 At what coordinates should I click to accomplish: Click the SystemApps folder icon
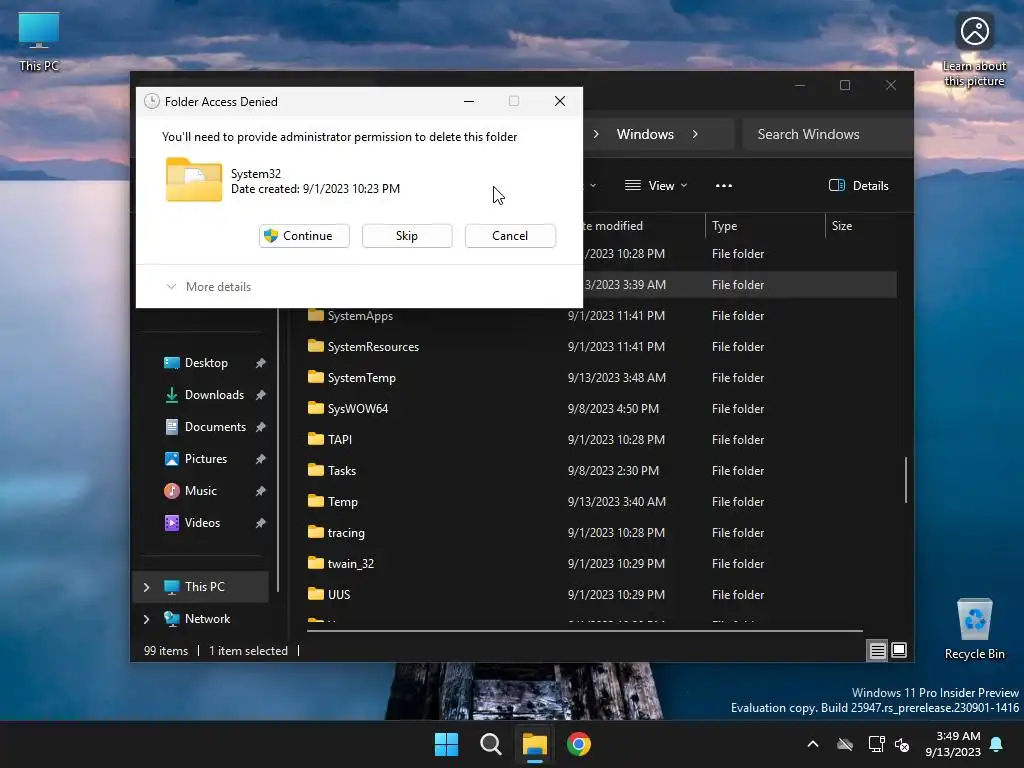(x=316, y=315)
